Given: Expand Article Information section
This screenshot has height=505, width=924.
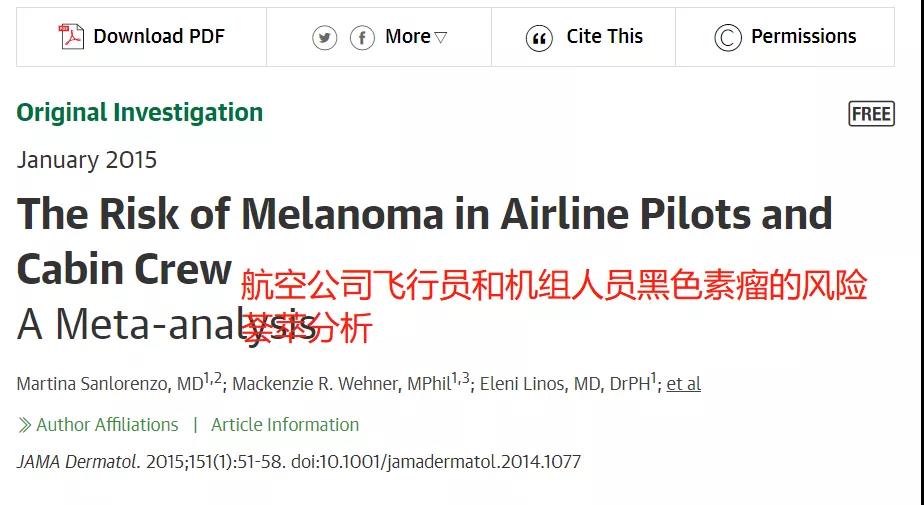Looking at the screenshot, I should point(285,425).
